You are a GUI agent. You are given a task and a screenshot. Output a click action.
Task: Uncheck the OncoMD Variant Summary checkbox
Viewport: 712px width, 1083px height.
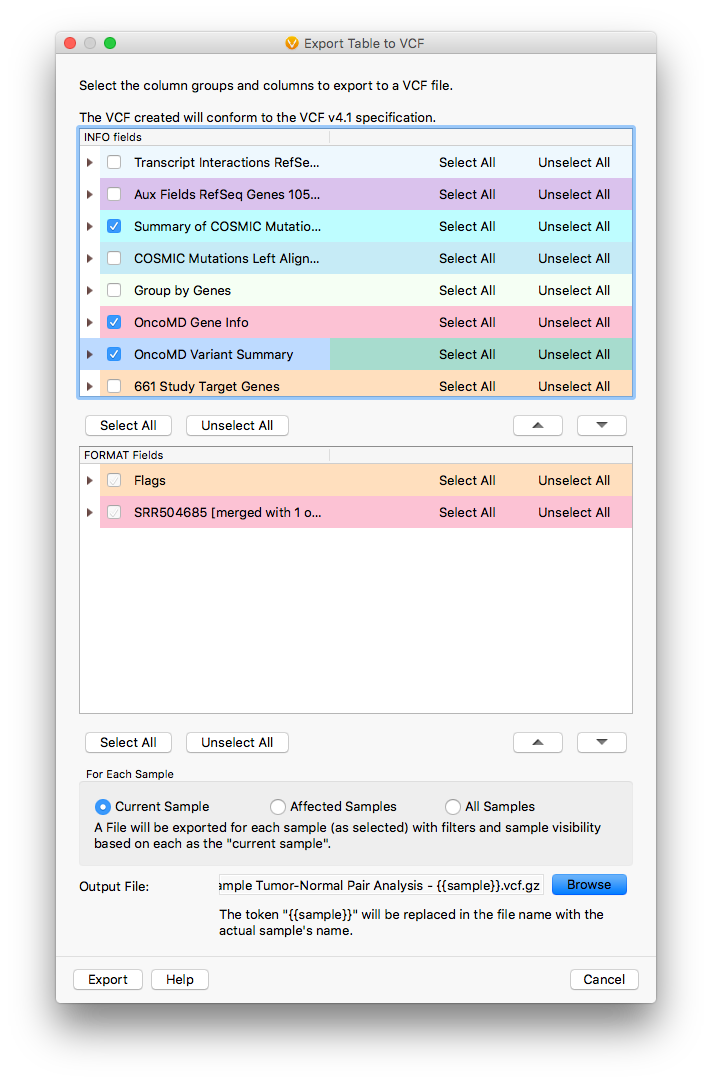pyautogui.click(x=114, y=354)
